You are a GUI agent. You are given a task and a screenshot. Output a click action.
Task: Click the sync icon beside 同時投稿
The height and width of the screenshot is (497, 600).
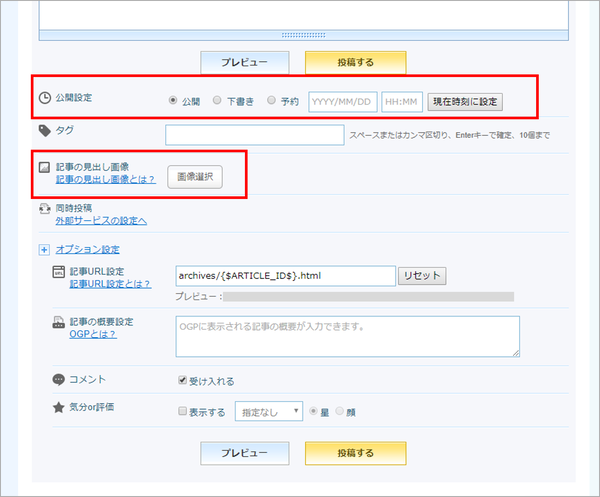(x=44, y=209)
